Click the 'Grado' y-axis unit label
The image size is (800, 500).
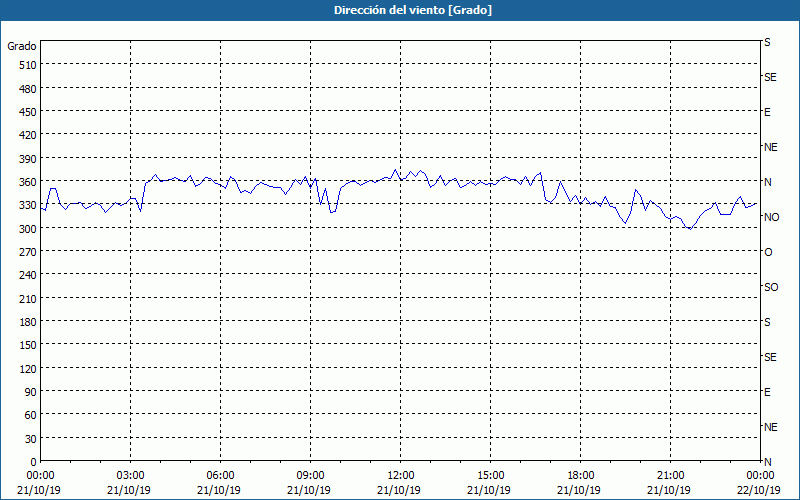click(22, 46)
